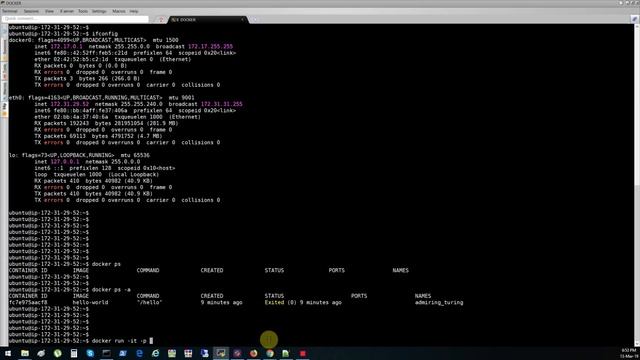The height and width of the screenshot is (360, 640).
Task: Click the container ID fc7e975aacf8
Action: coord(28,302)
